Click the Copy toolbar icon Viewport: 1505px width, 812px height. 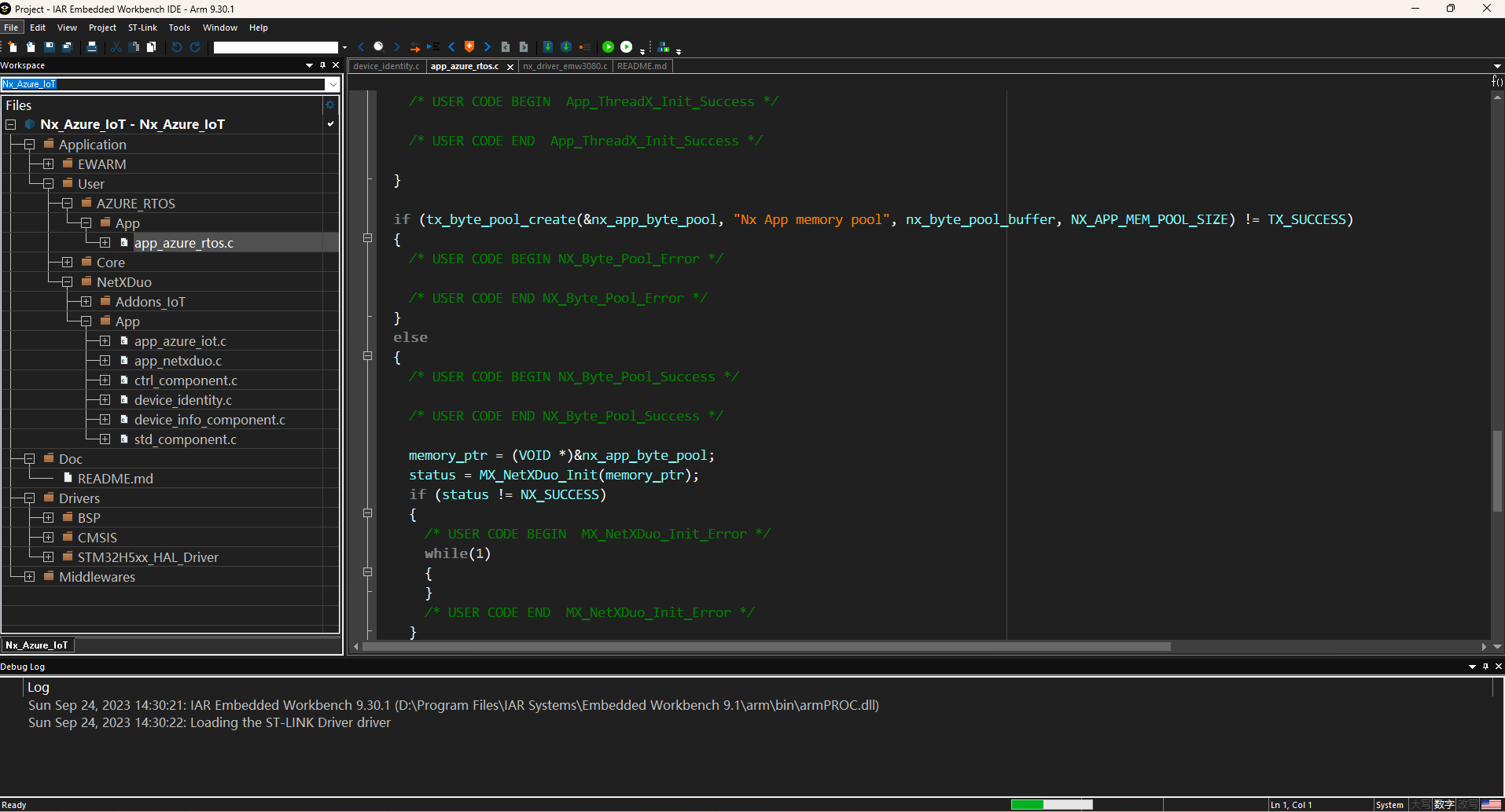[x=134, y=47]
